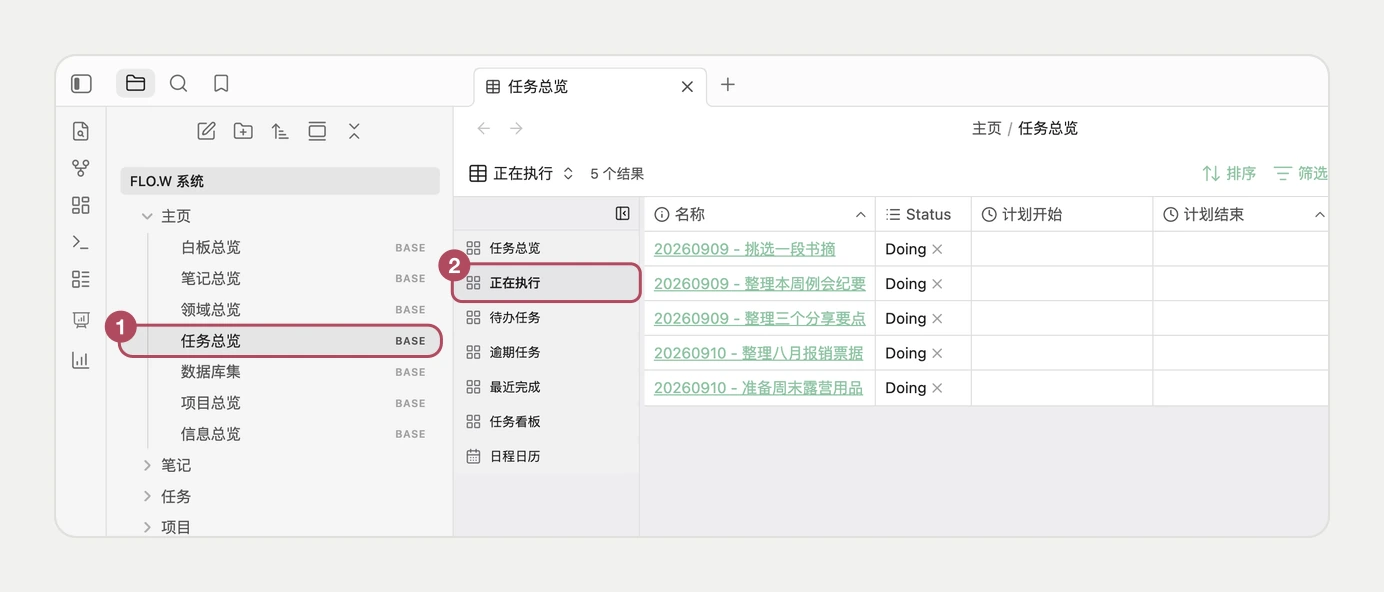Create a new folder icon

coord(243,131)
